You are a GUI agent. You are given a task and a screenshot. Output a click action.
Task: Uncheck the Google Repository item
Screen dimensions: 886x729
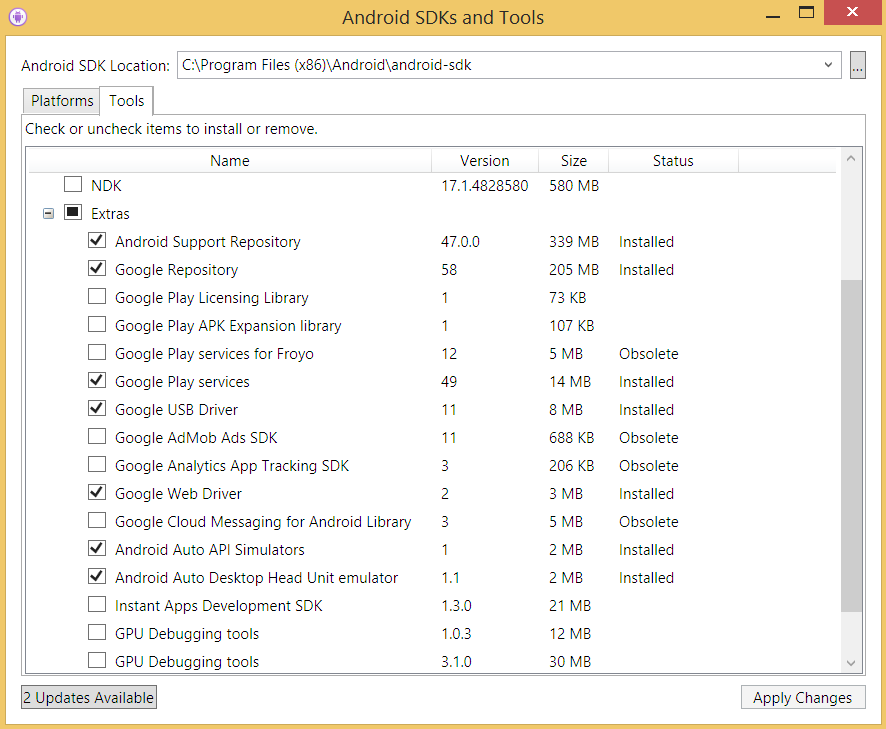[x=97, y=269]
